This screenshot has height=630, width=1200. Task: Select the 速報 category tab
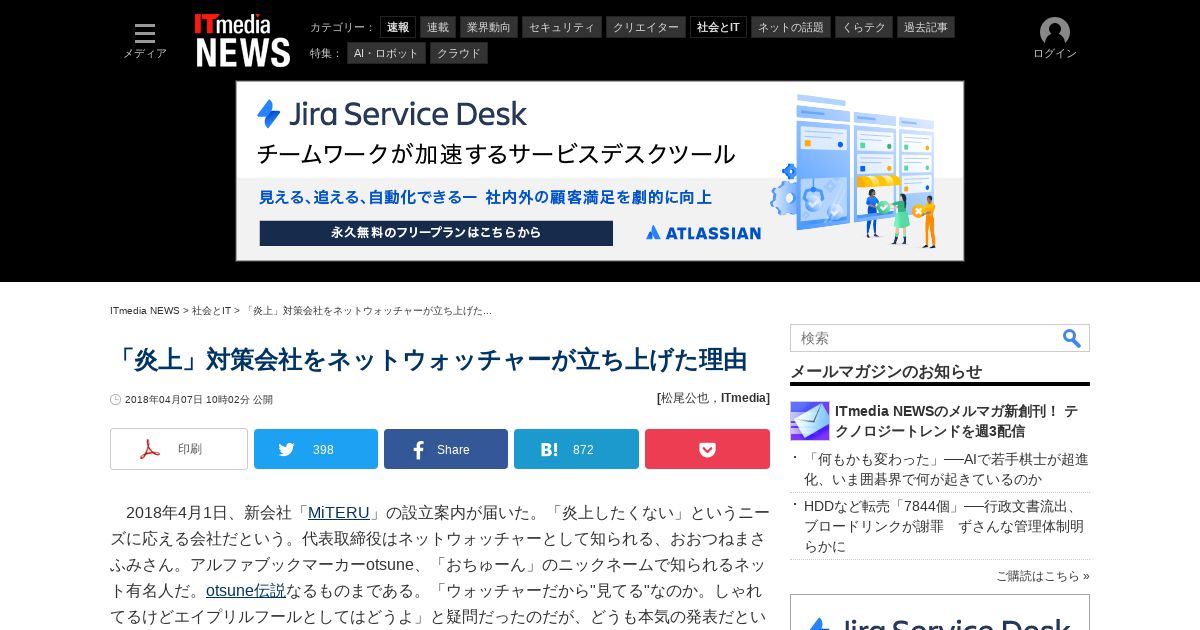coord(398,27)
